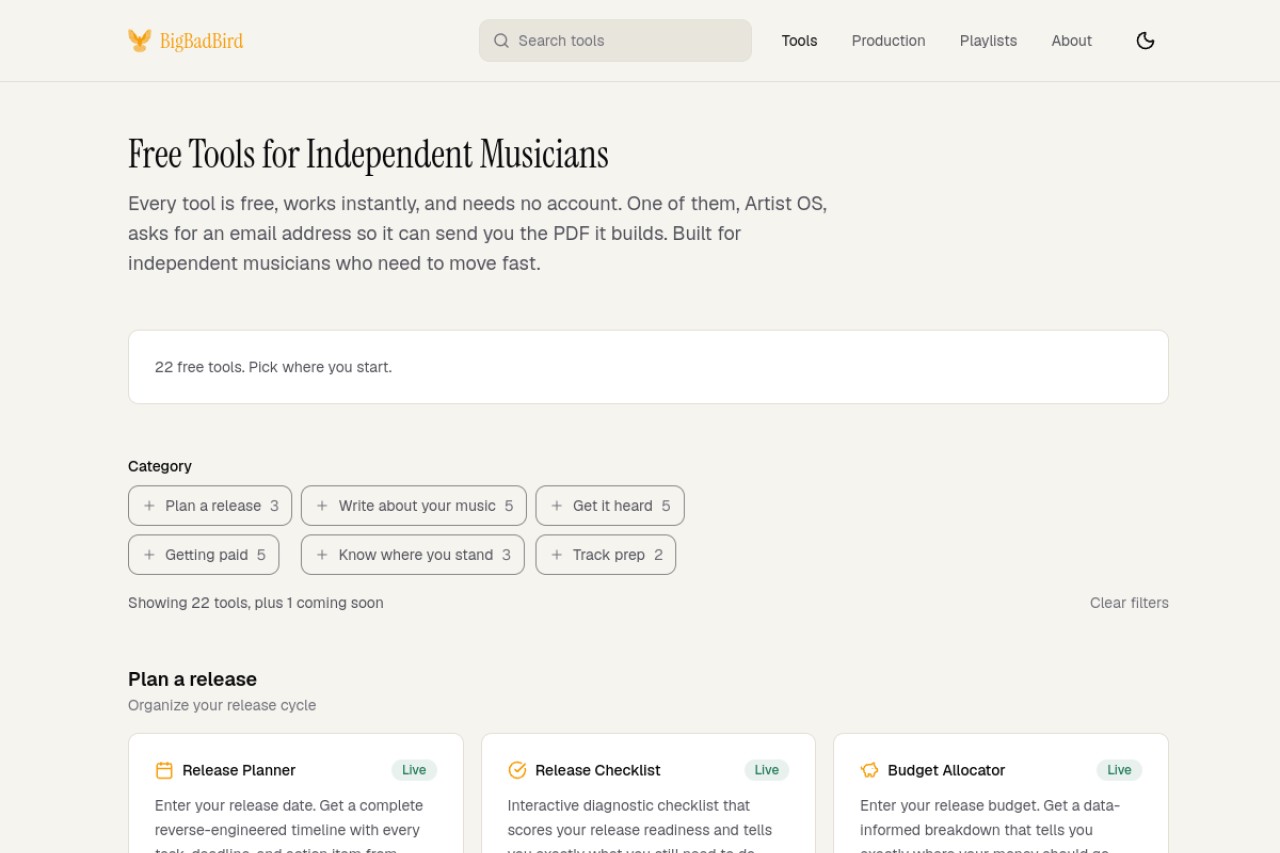Click the count 3 in Know where you stand chip

point(506,555)
